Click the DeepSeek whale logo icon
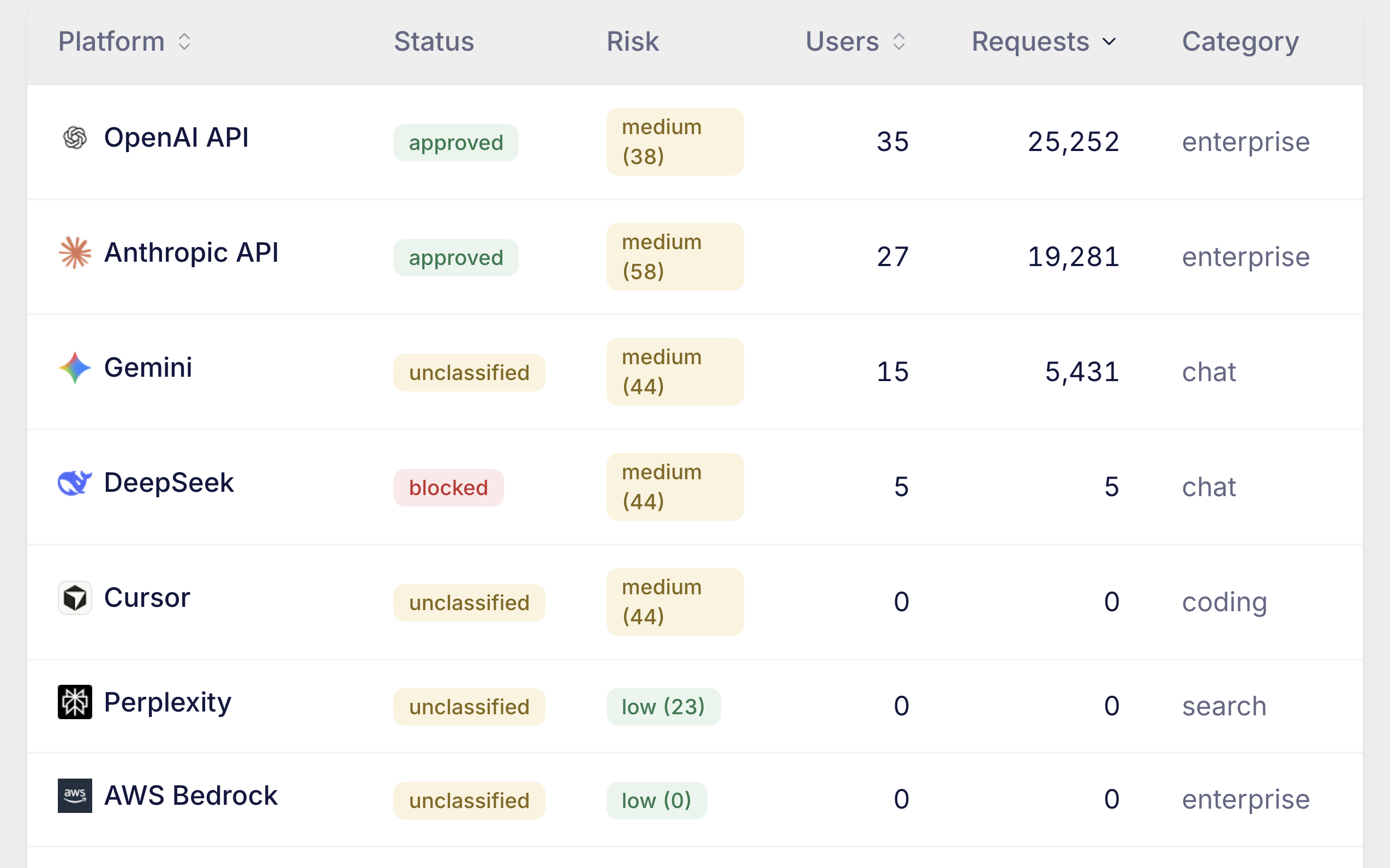 coord(75,482)
